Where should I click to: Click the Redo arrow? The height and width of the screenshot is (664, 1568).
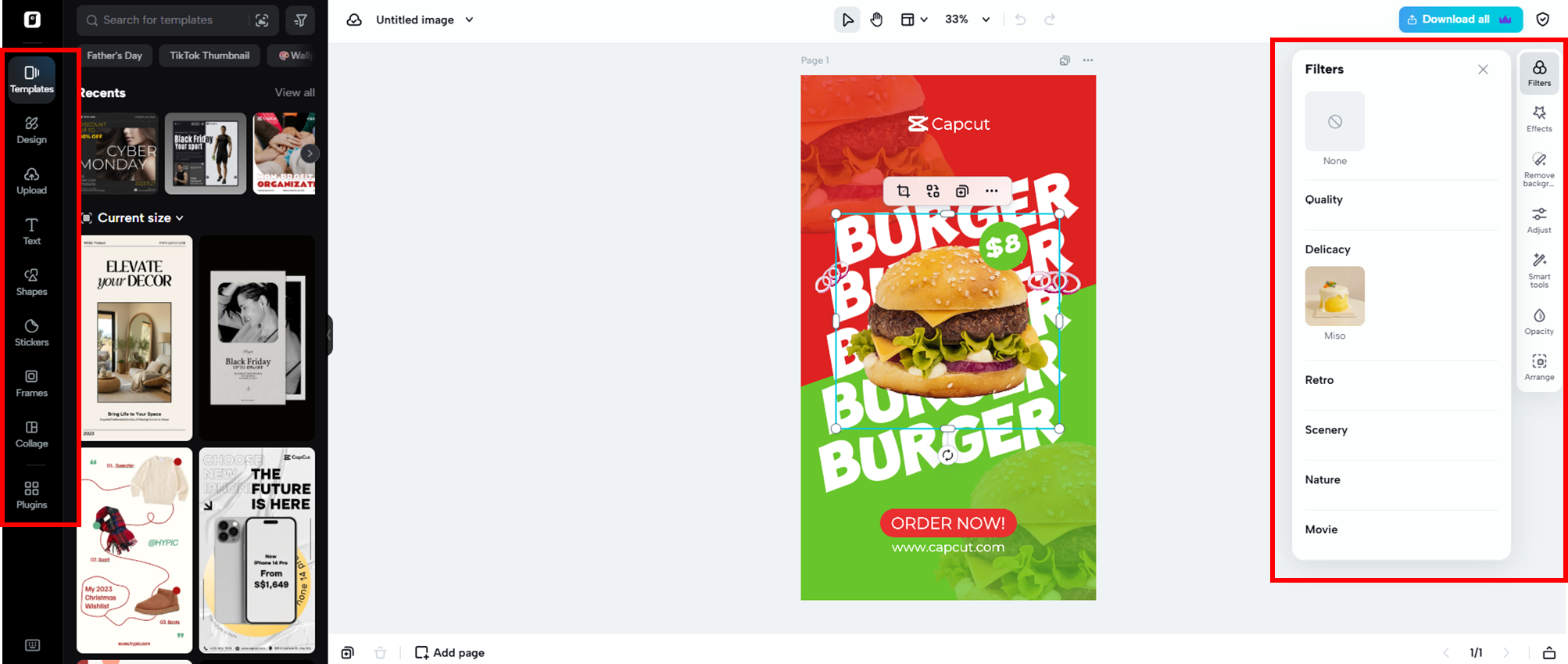(x=1050, y=20)
